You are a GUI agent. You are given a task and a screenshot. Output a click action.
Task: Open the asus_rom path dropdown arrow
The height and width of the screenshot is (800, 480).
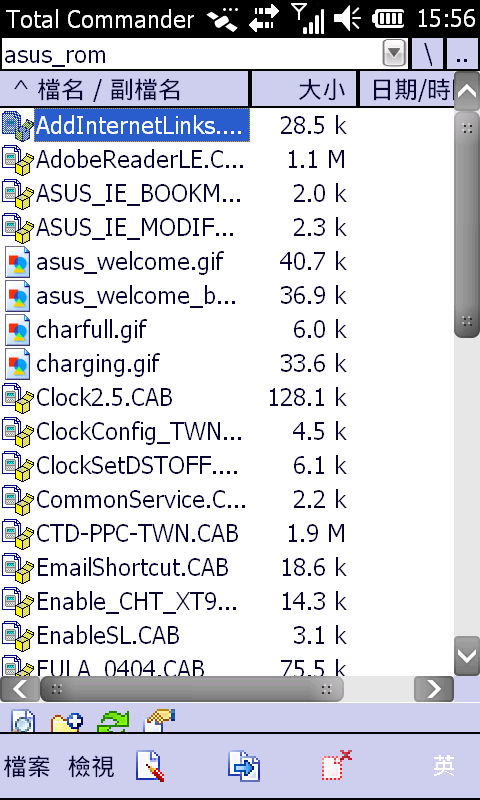coord(394,54)
